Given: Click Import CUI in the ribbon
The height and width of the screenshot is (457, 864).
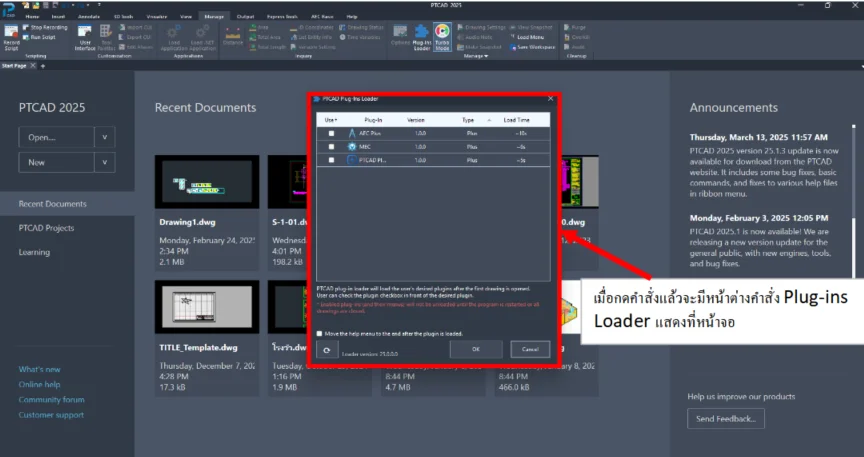Looking at the screenshot, I should coord(135,28).
